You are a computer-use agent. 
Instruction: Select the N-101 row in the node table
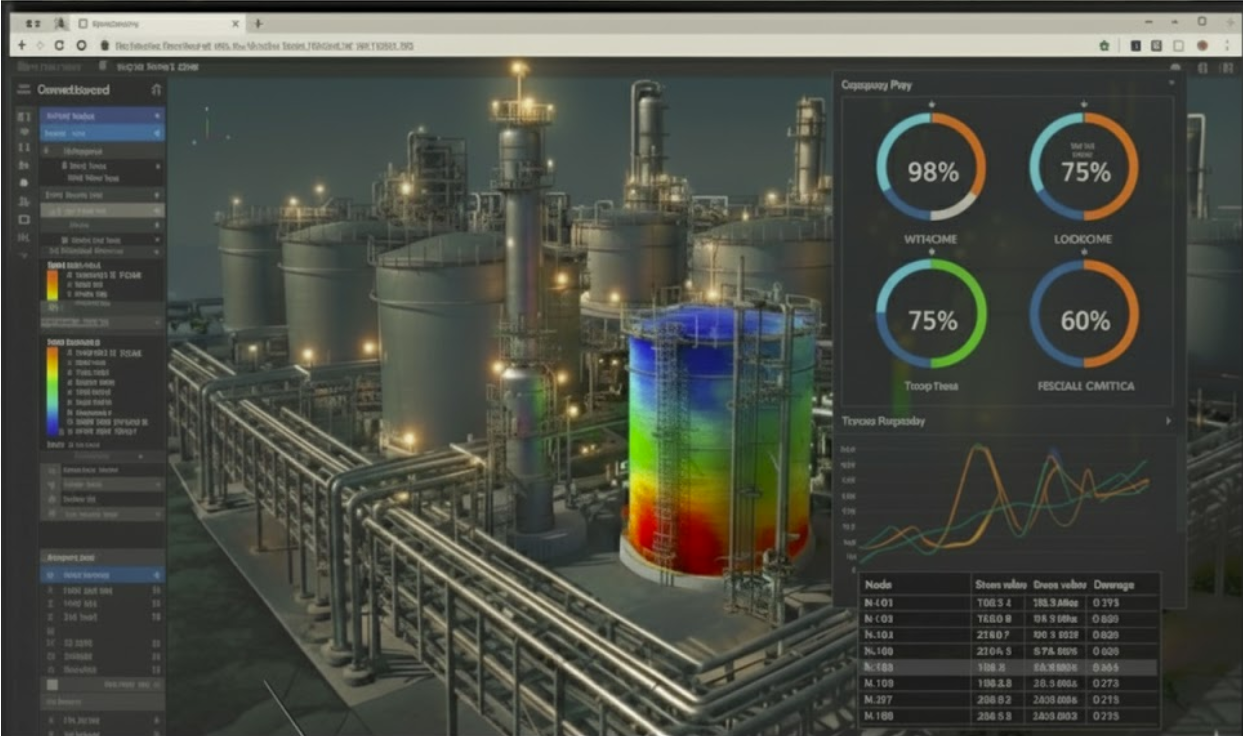click(x=1010, y=603)
